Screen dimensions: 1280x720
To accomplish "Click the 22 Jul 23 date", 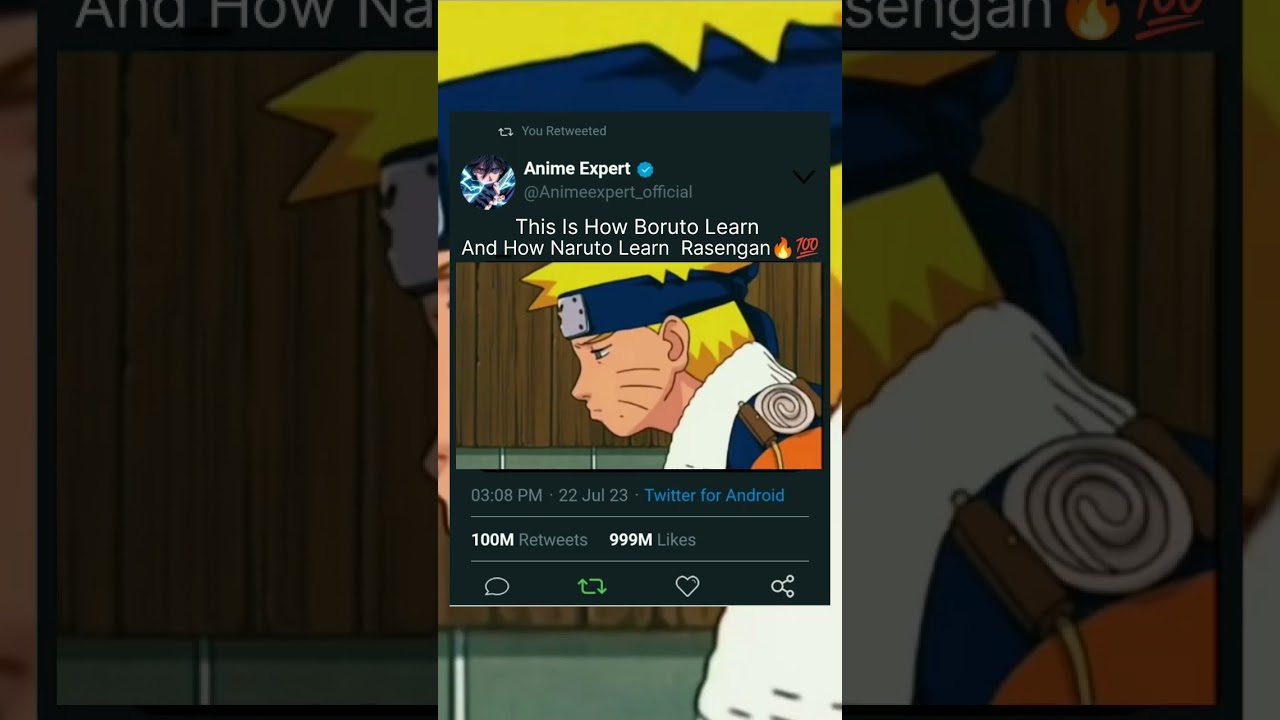I will click(593, 495).
